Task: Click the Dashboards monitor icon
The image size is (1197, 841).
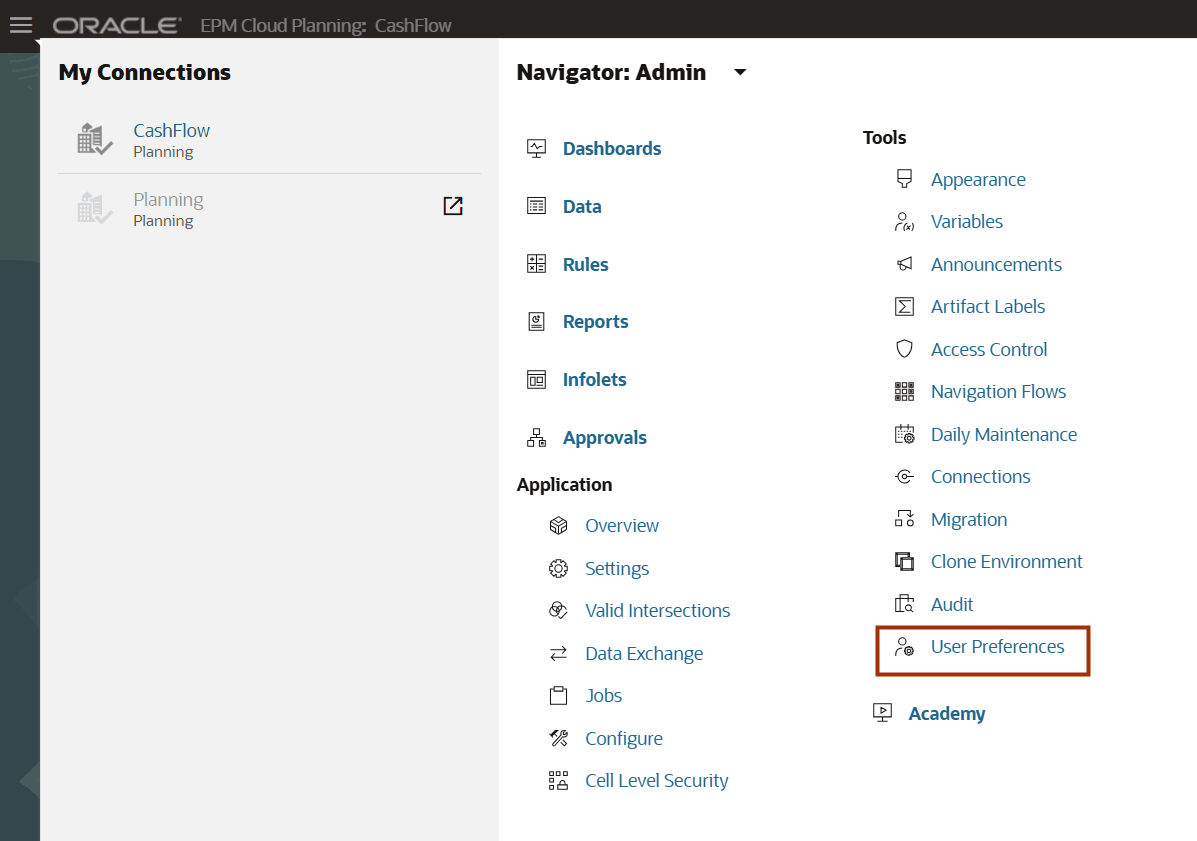Action: [x=537, y=148]
